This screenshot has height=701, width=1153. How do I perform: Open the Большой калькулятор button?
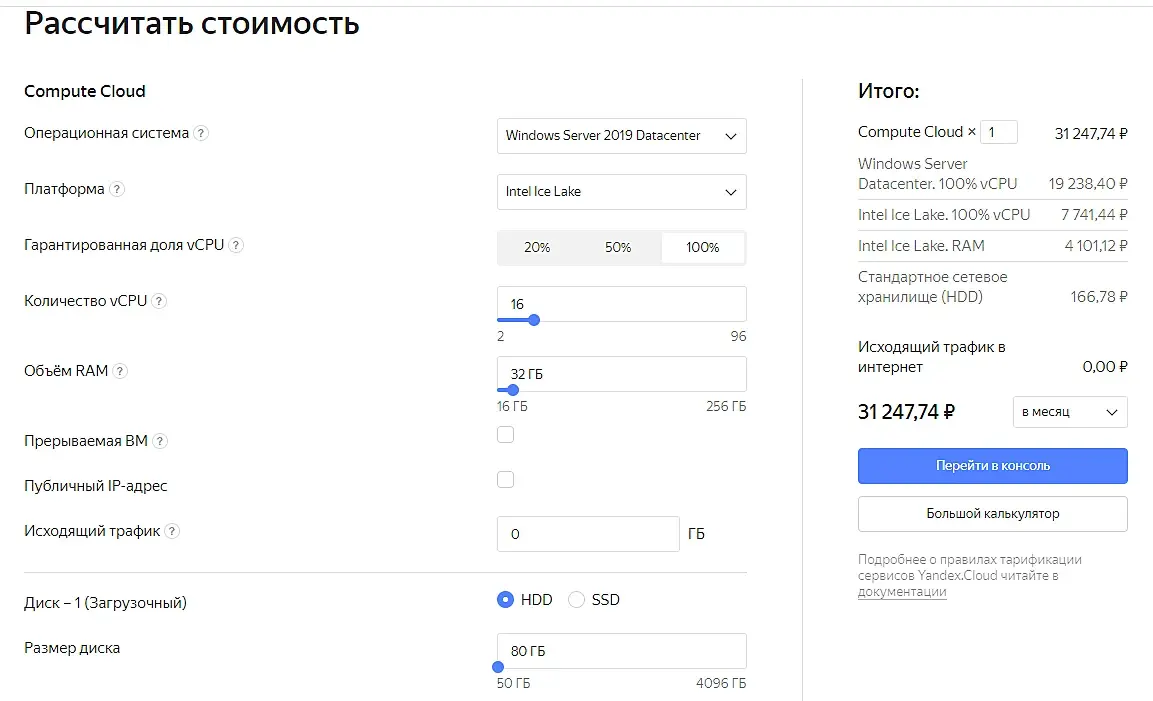tap(993, 513)
